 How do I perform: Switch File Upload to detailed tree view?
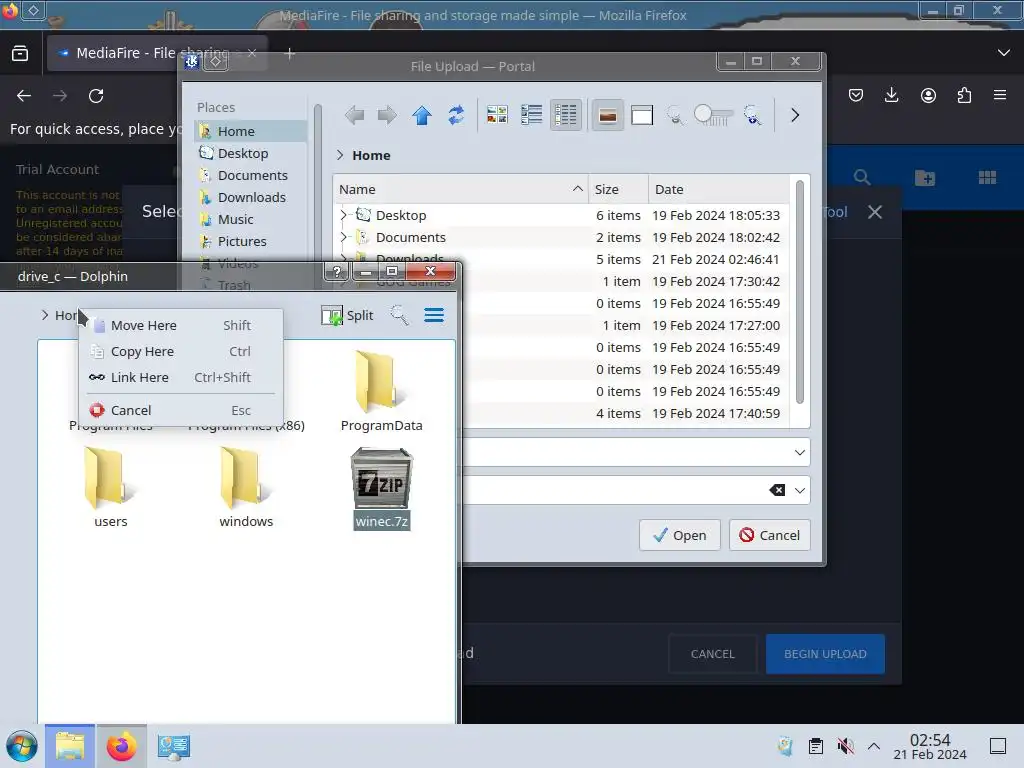[566, 116]
